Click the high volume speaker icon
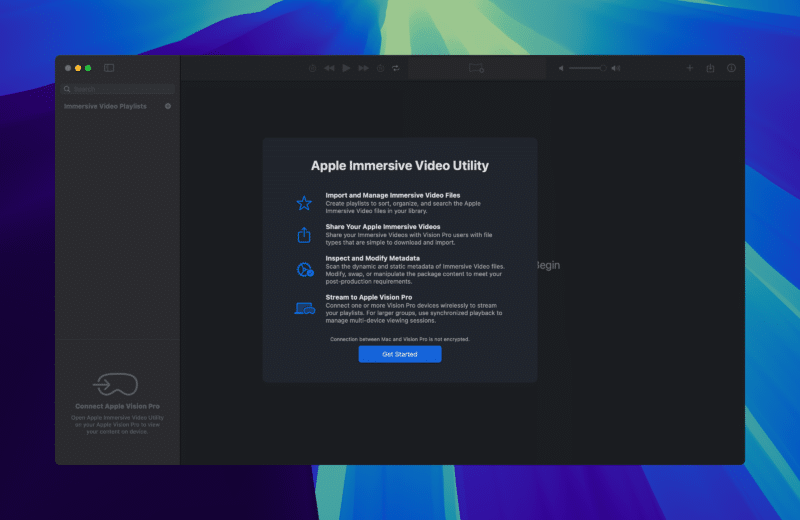The height and width of the screenshot is (520, 800). [x=616, y=68]
